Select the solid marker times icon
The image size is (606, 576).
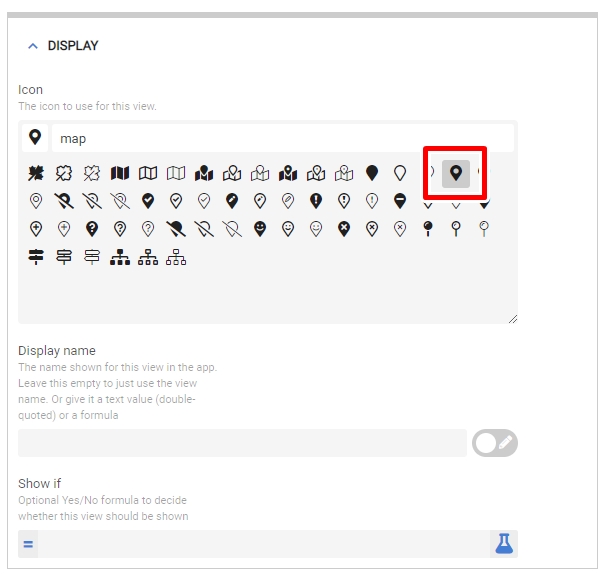coord(344,229)
